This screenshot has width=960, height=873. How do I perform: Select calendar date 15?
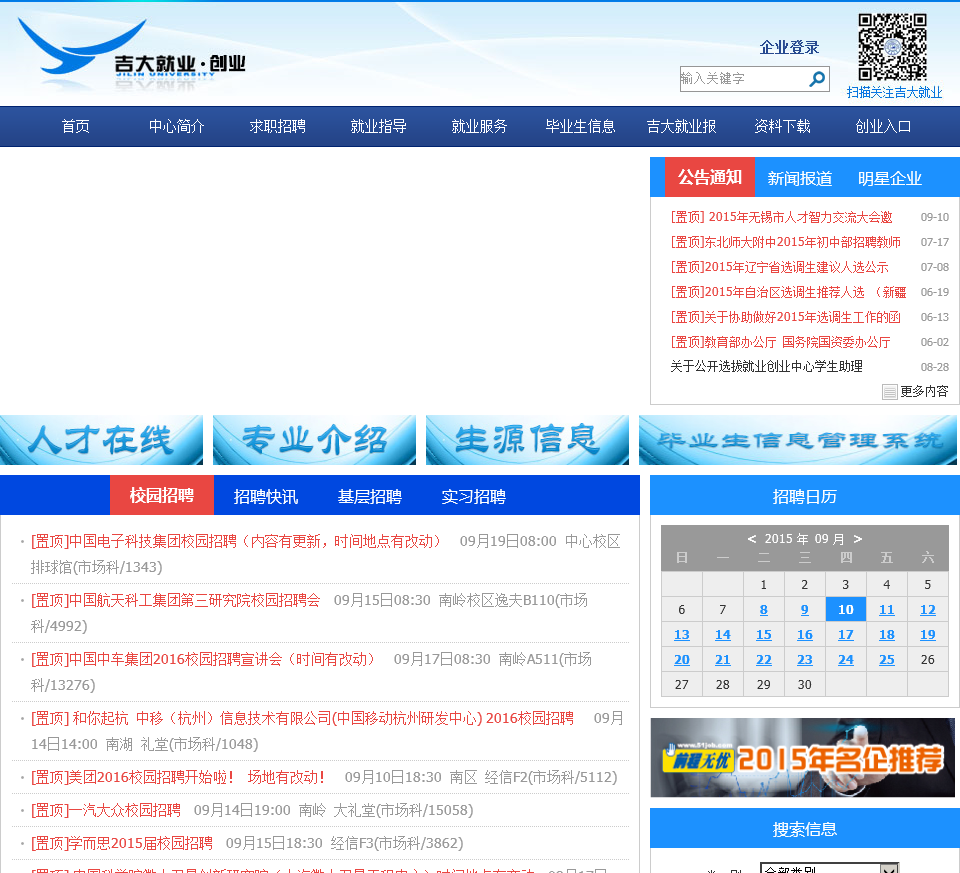click(763, 635)
